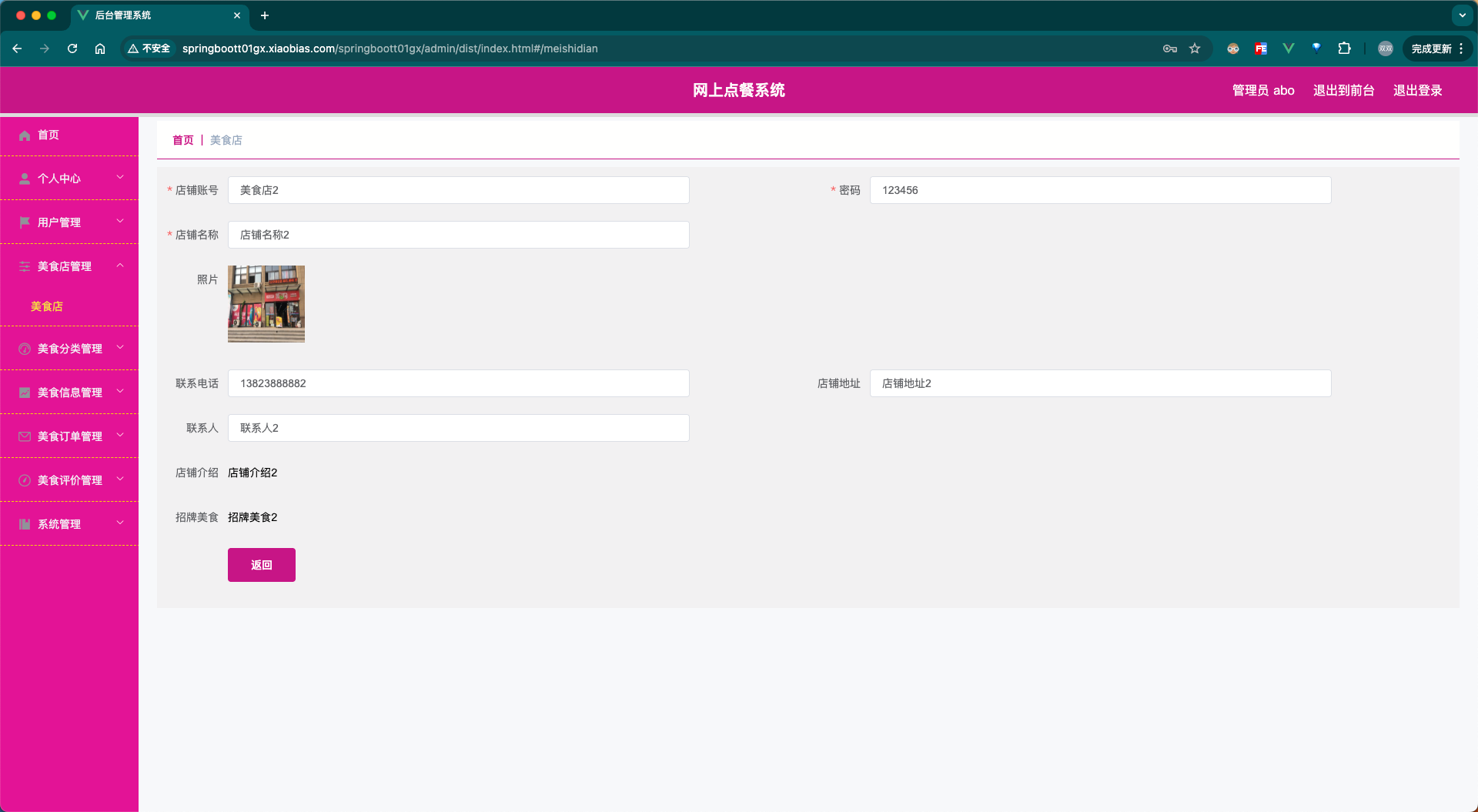The image size is (1478, 812).
Task: Open the extensions puzzle icon
Action: [1344, 48]
